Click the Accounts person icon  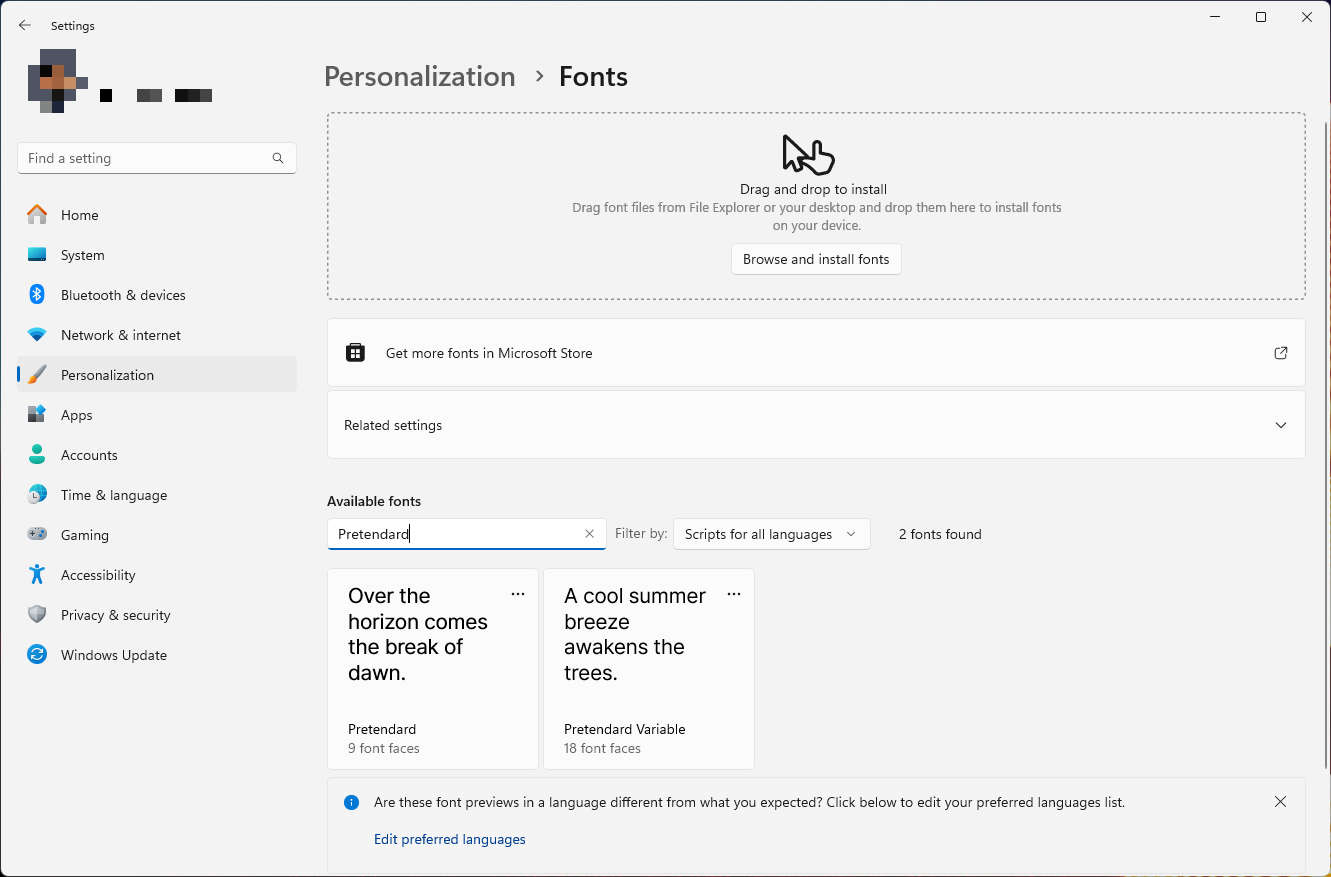37,455
